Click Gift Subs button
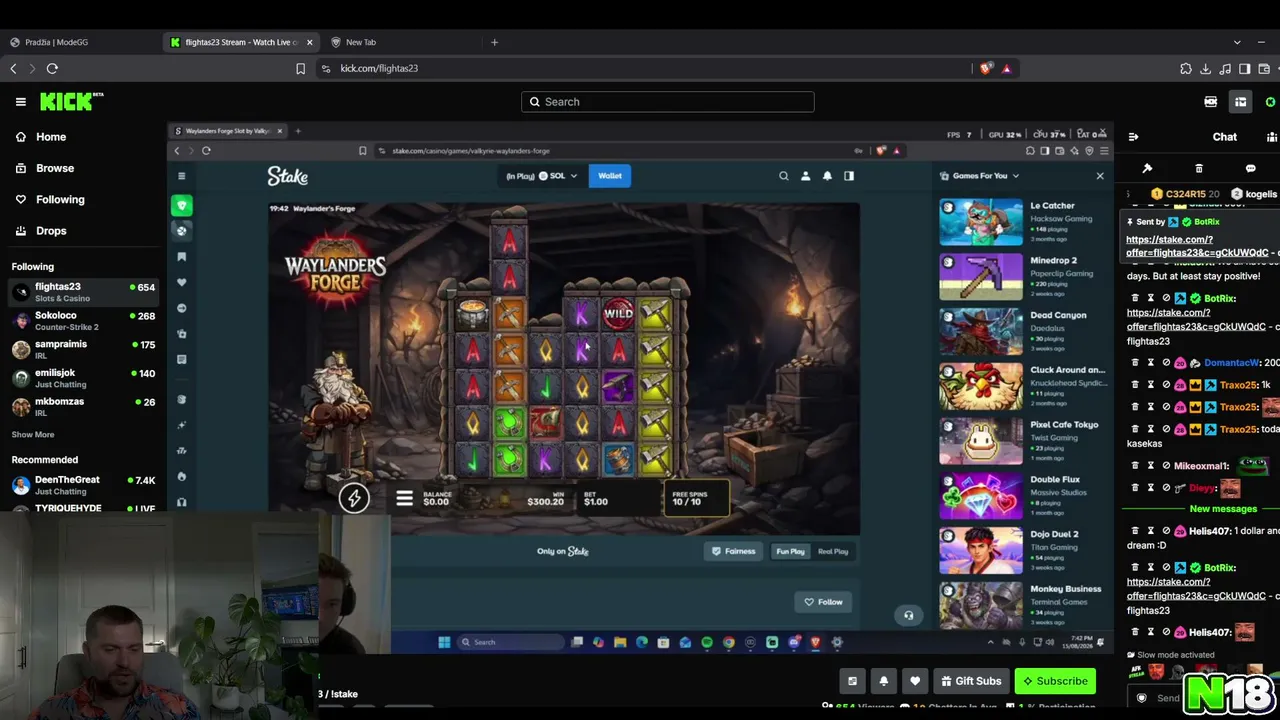The width and height of the screenshot is (1280, 720). (971, 681)
